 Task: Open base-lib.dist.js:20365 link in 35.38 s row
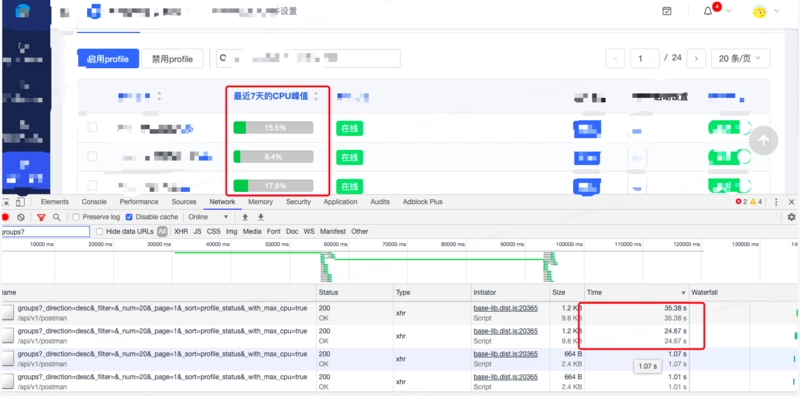506,309
